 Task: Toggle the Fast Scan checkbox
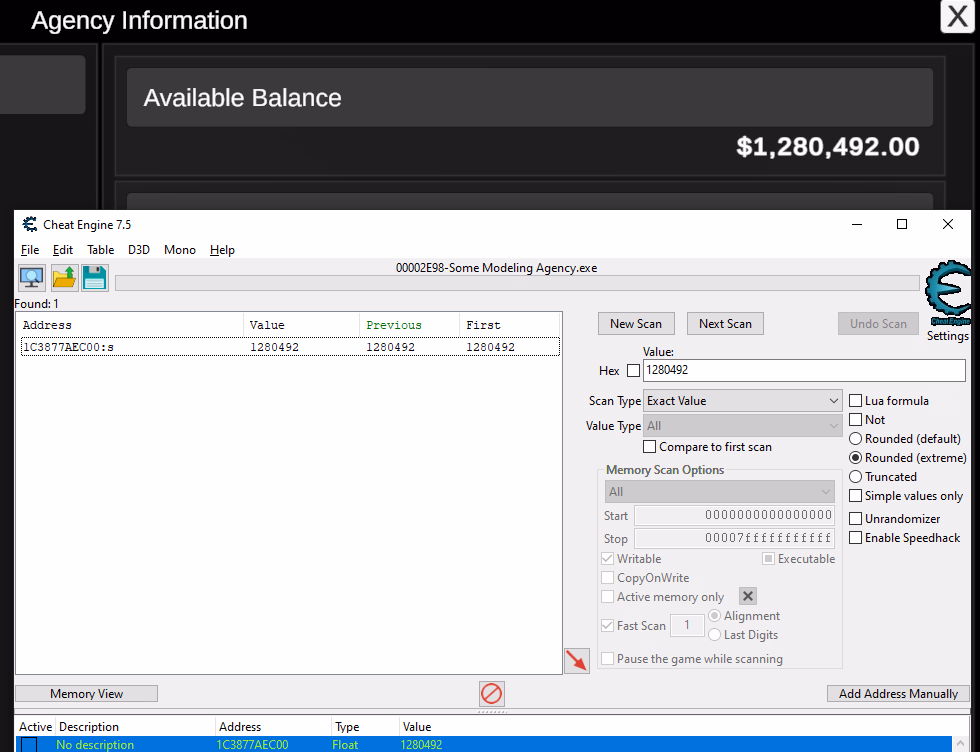(x=608, y=625)
